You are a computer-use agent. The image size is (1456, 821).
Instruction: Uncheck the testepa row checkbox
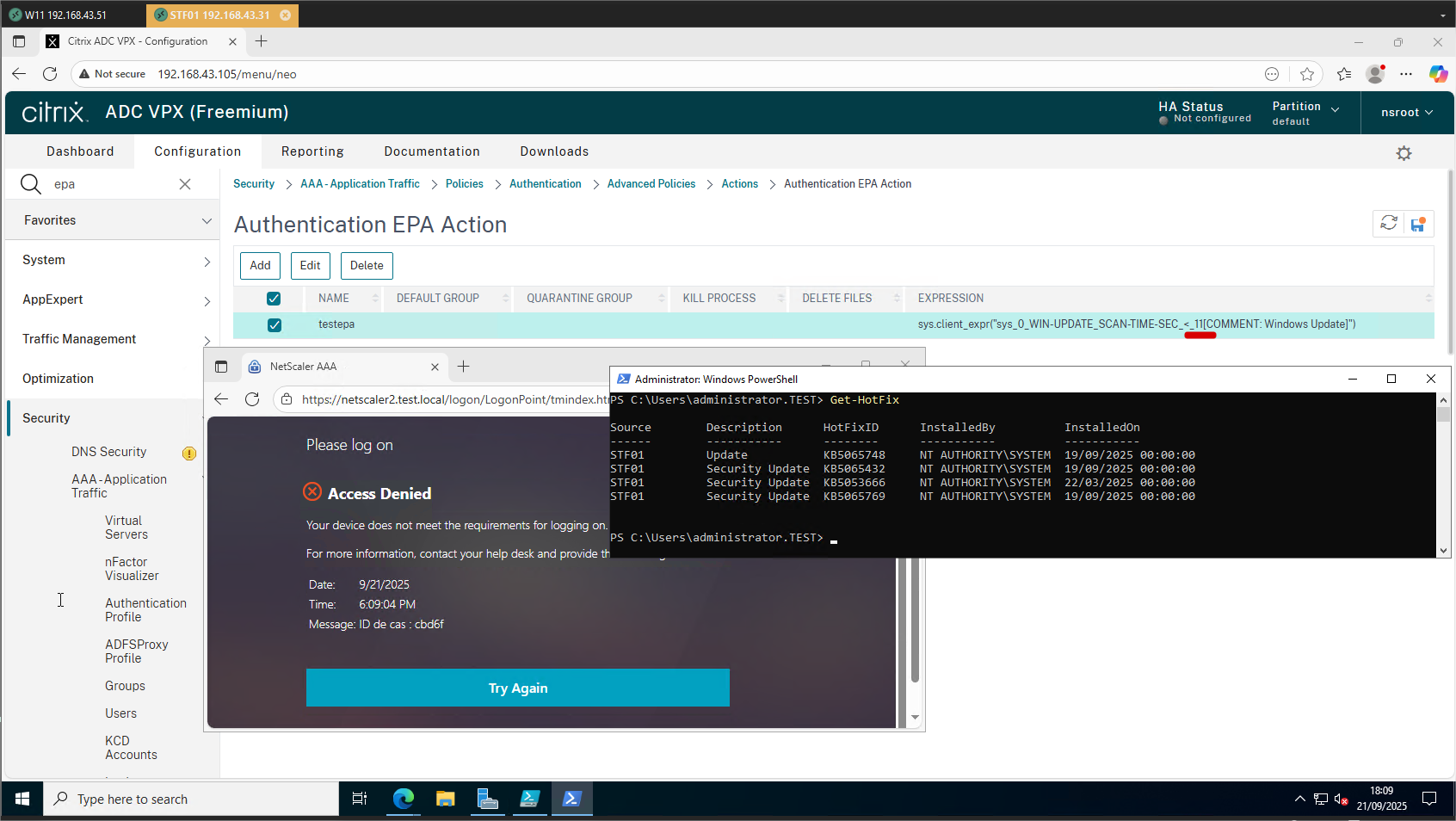point(275,325)
